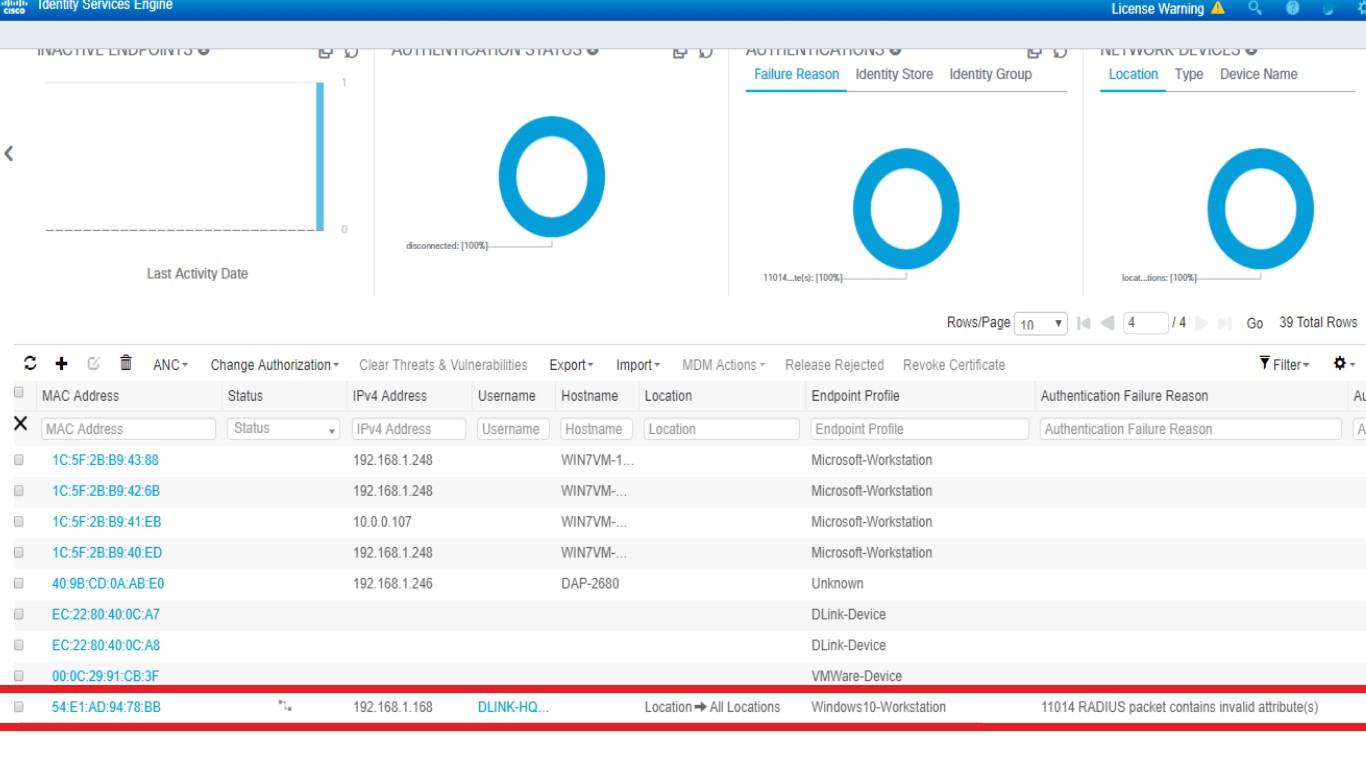The width and height of the screenshot is (1366, 768).
Task: Select the Failure Reason tab
Action: pyautogui.click(x=797, y=74)
